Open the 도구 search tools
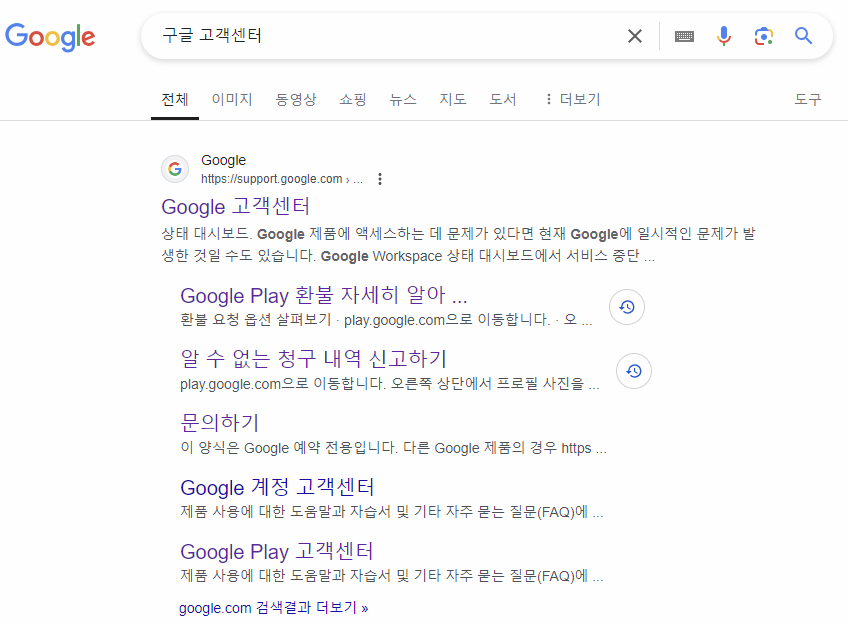The image size is (848, 624). (x=807, y=99)
